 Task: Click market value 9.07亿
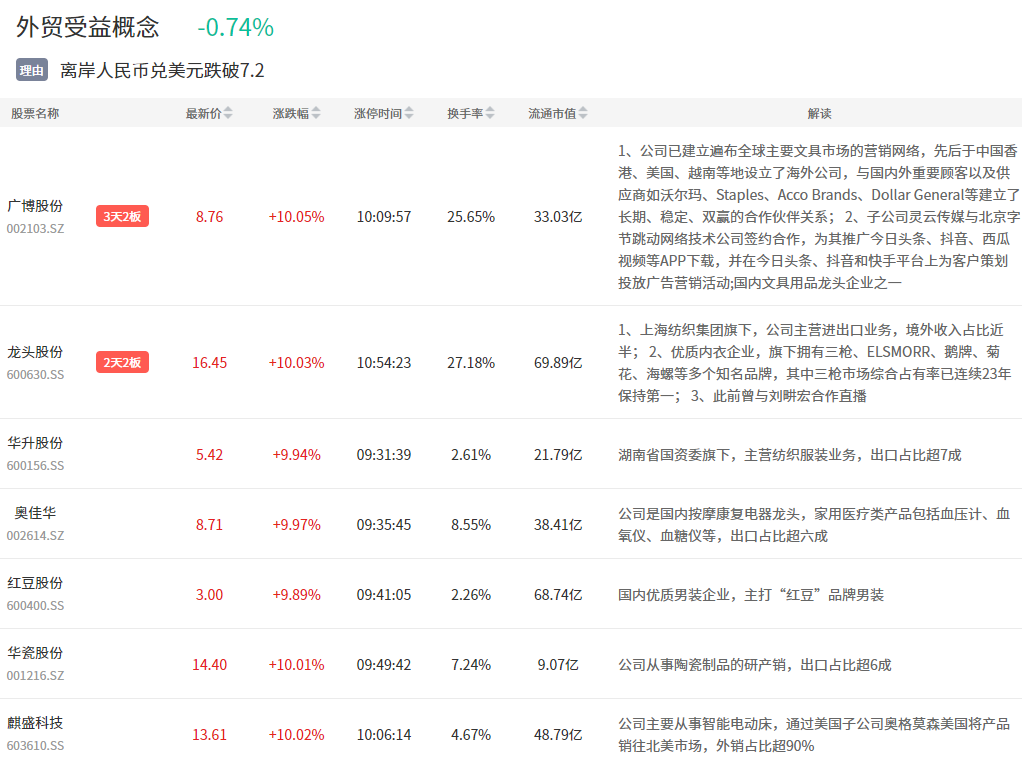[558, 665]
